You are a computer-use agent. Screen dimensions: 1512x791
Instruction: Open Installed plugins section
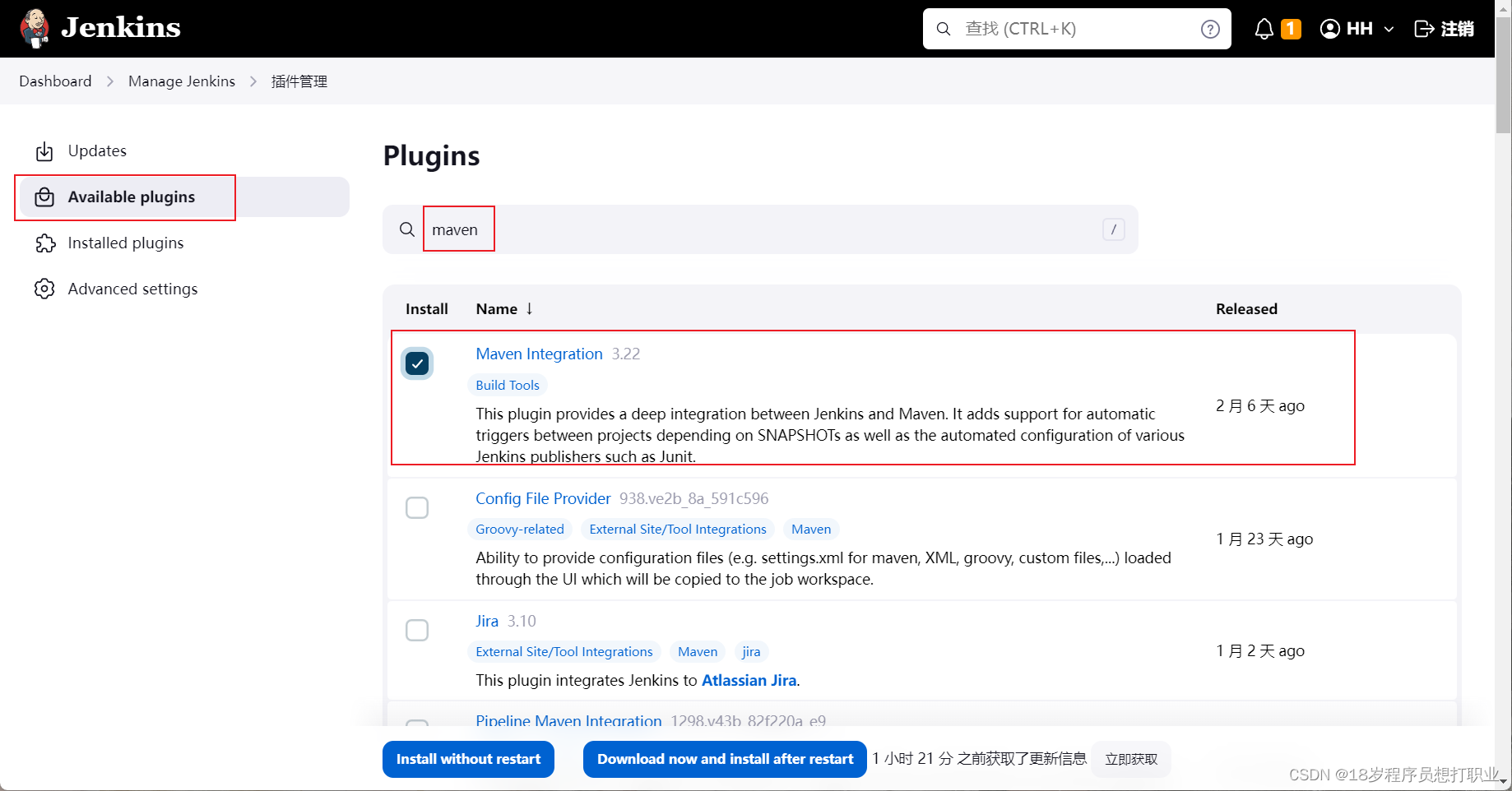point(184,243)
